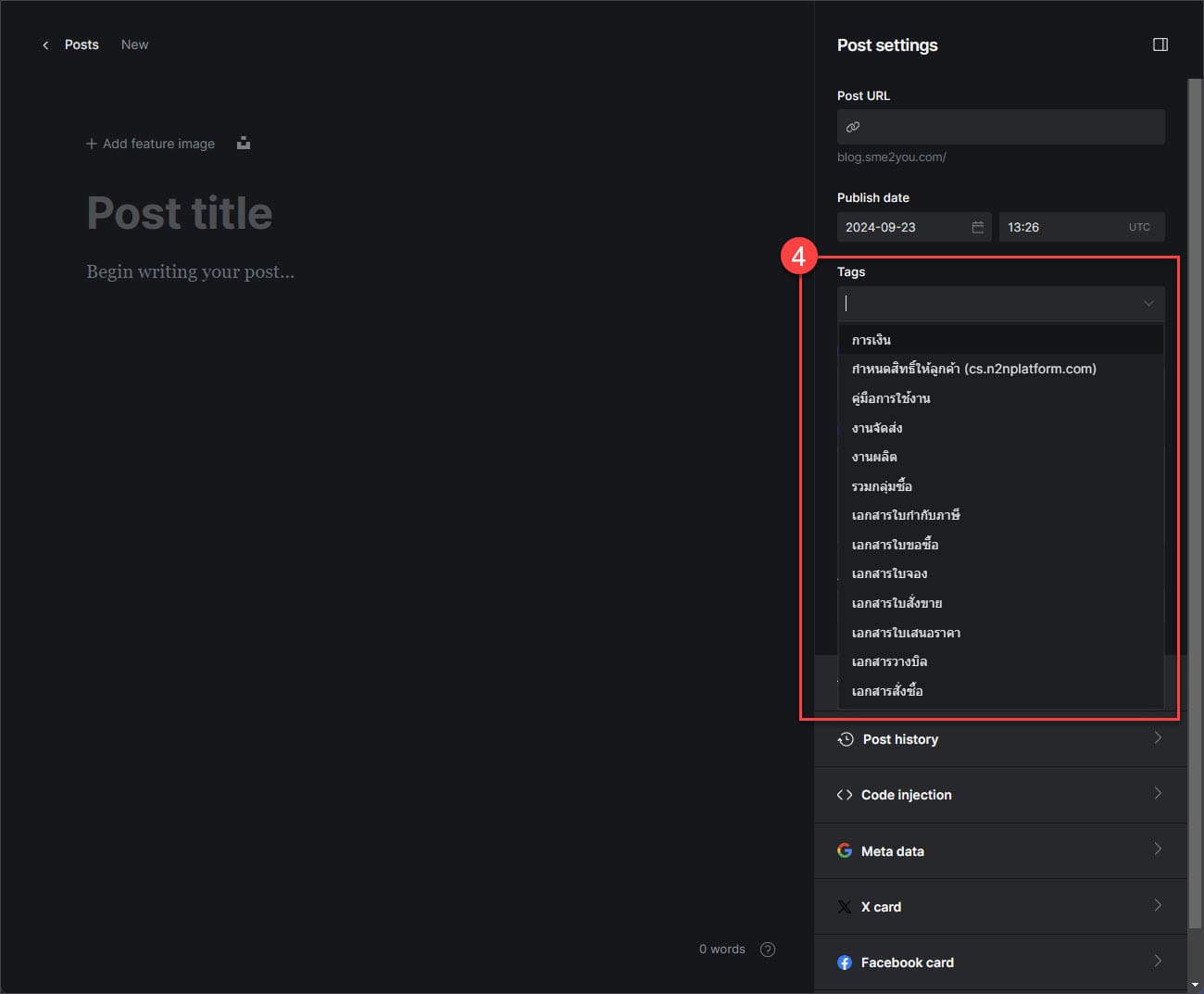Expand the Post history section chevron
Screen dimensions: 1204x994
click(1158, 738)
